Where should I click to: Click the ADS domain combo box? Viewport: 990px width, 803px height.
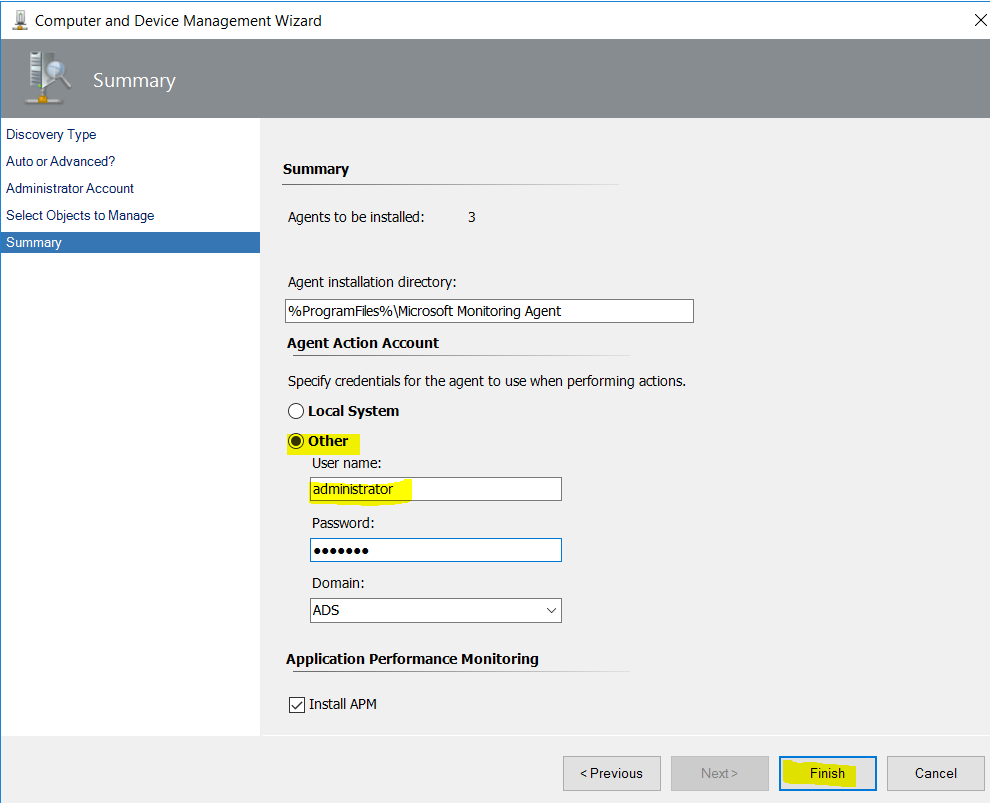(436, 610)
